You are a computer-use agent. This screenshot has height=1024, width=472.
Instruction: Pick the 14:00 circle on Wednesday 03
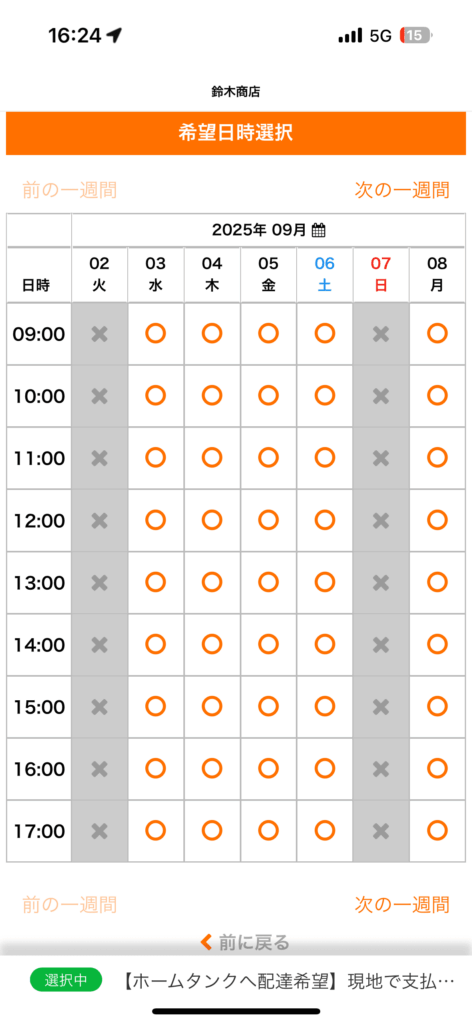pos(155,645)
